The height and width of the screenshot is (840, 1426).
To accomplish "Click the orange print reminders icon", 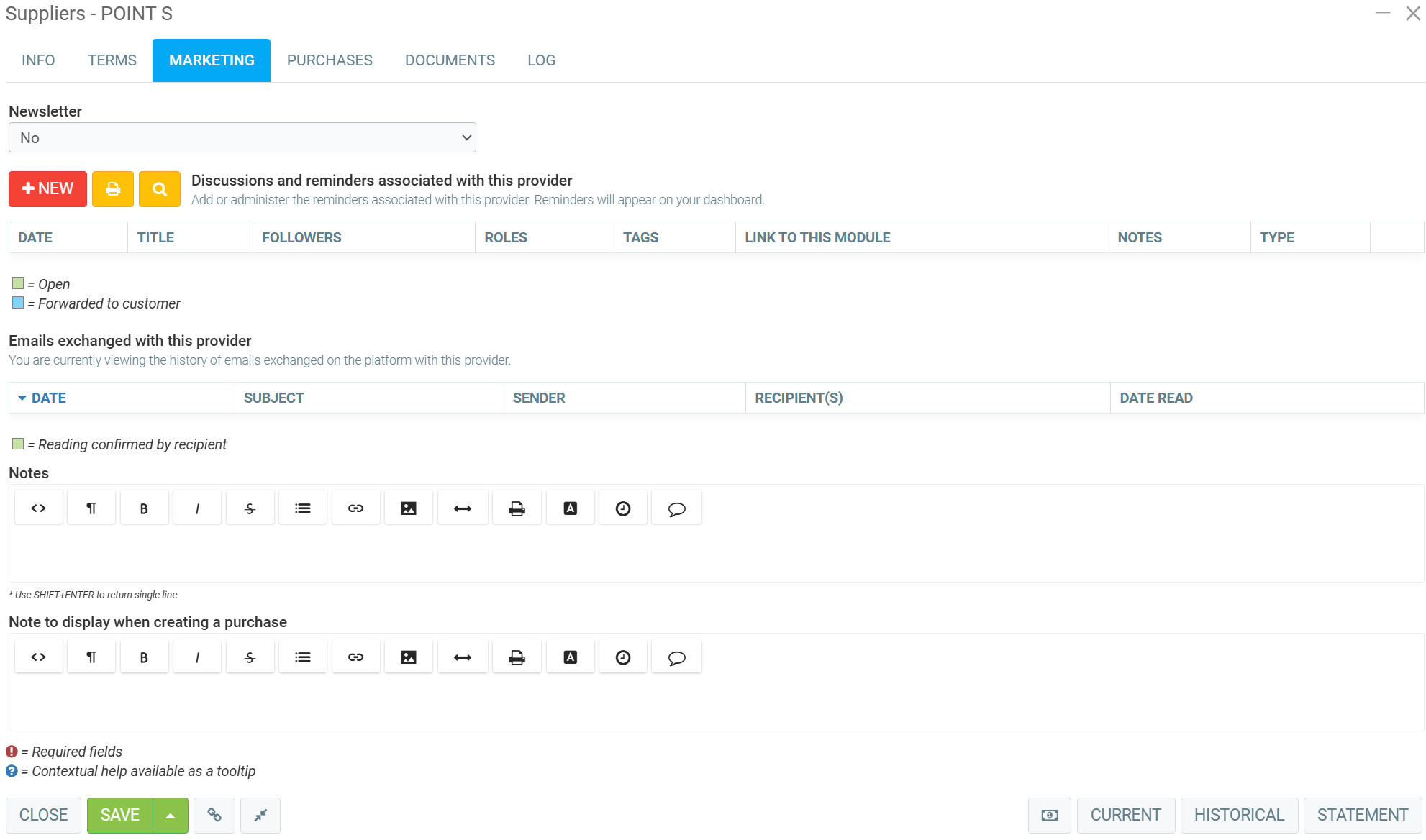I will (x=113, y=189).
